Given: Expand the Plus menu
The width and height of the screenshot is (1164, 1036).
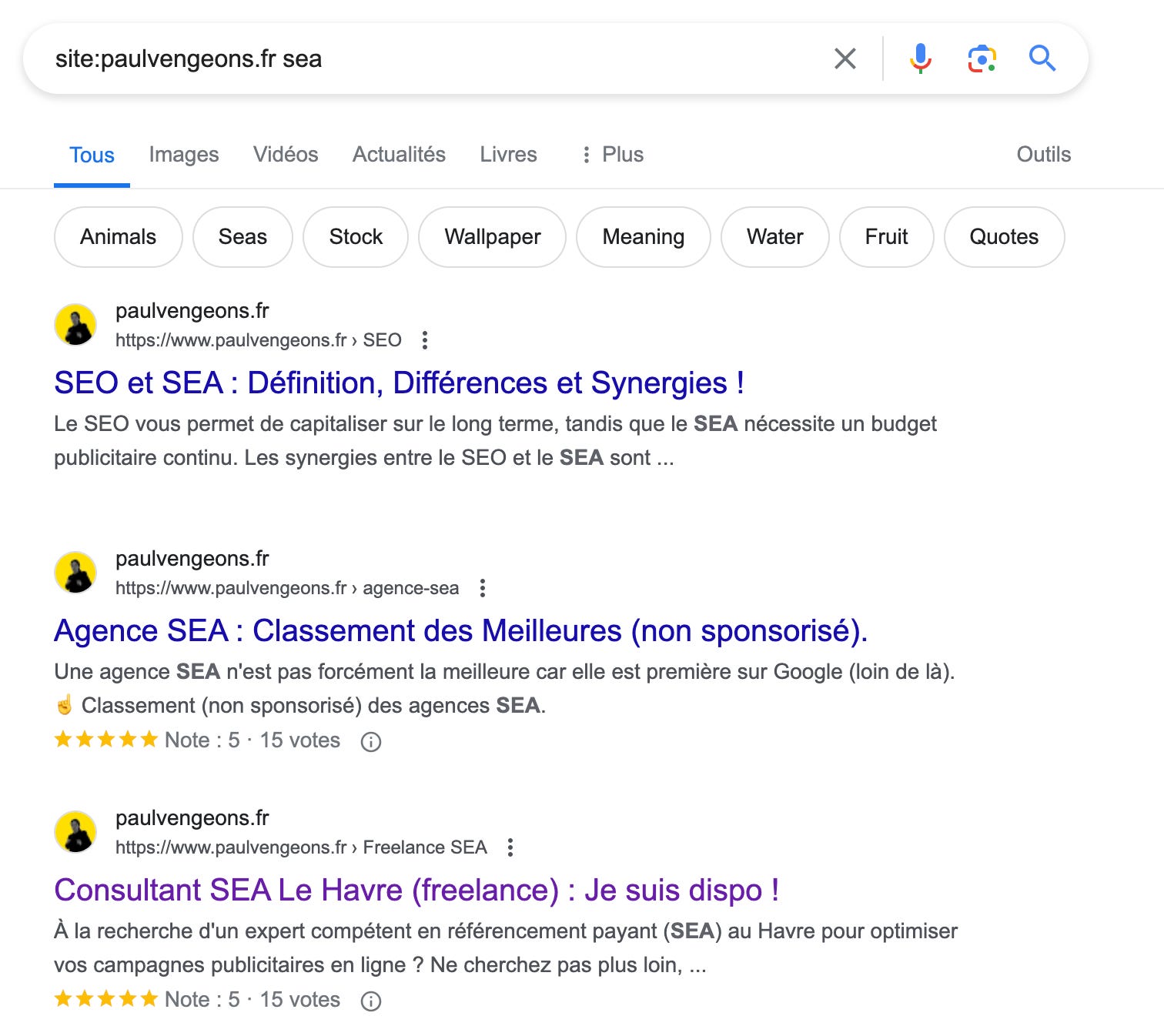Looking at the screenshot, I should pos(614,154).
